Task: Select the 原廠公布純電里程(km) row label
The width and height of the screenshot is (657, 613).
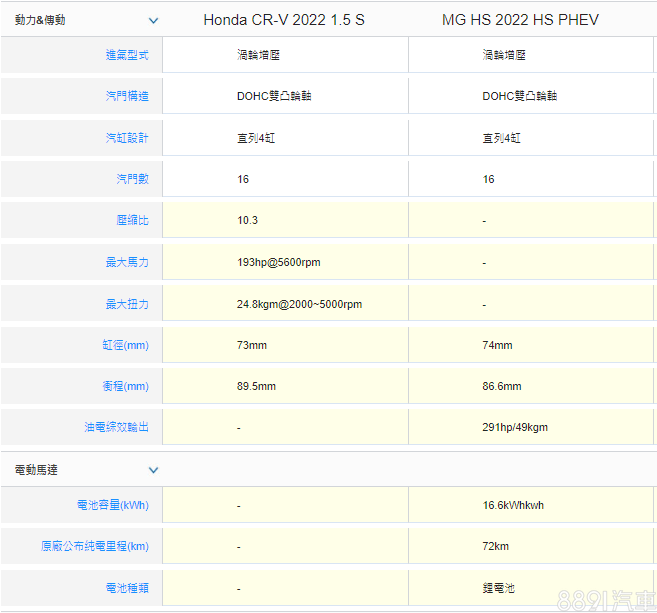Action: (x=95, y=547)
